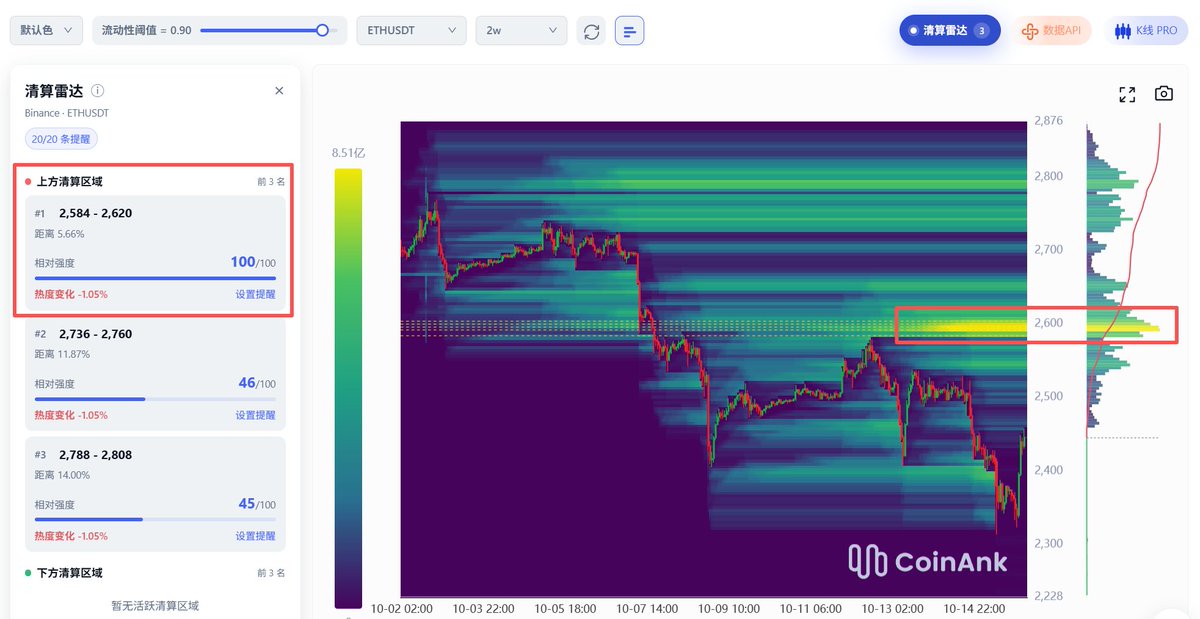Click the 45/100 relative strength value
This screenshot has height=619, width=1200.
[257, 504]
